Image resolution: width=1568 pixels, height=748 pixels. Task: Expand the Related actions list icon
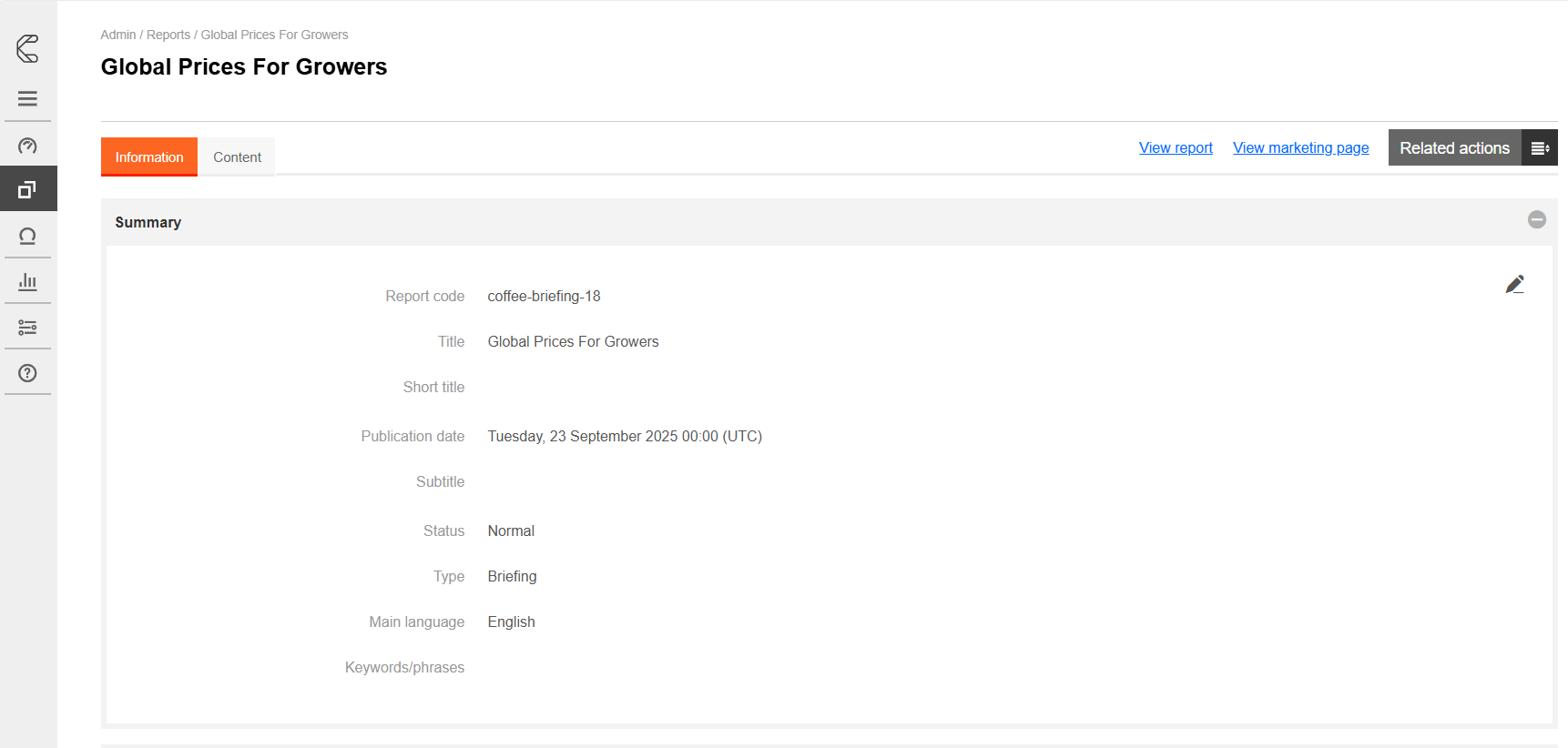click(x=1539, y=148)
